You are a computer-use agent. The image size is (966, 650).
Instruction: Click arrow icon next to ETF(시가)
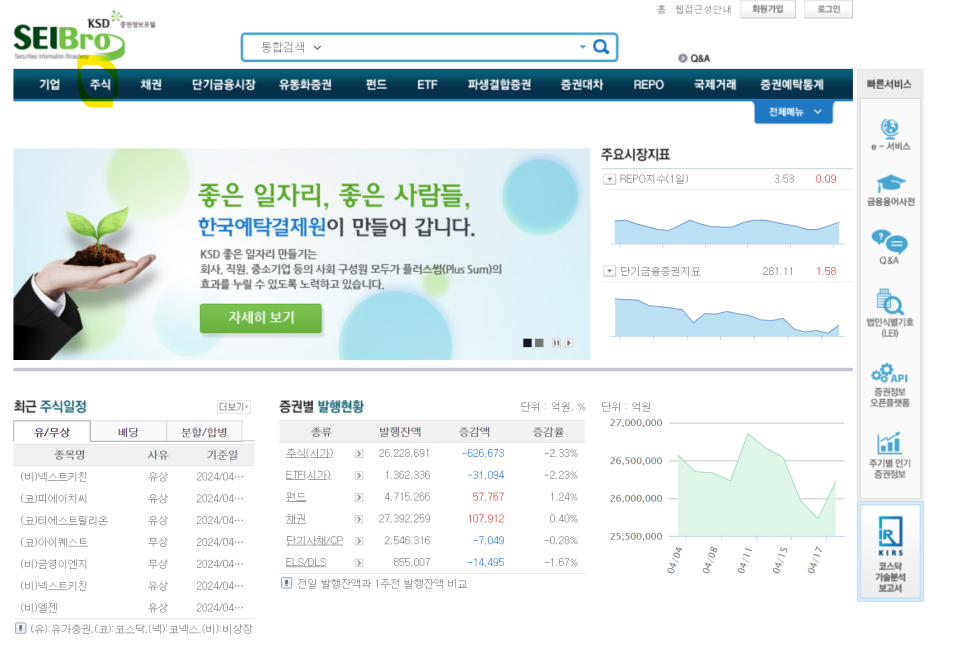pos(359,476)
